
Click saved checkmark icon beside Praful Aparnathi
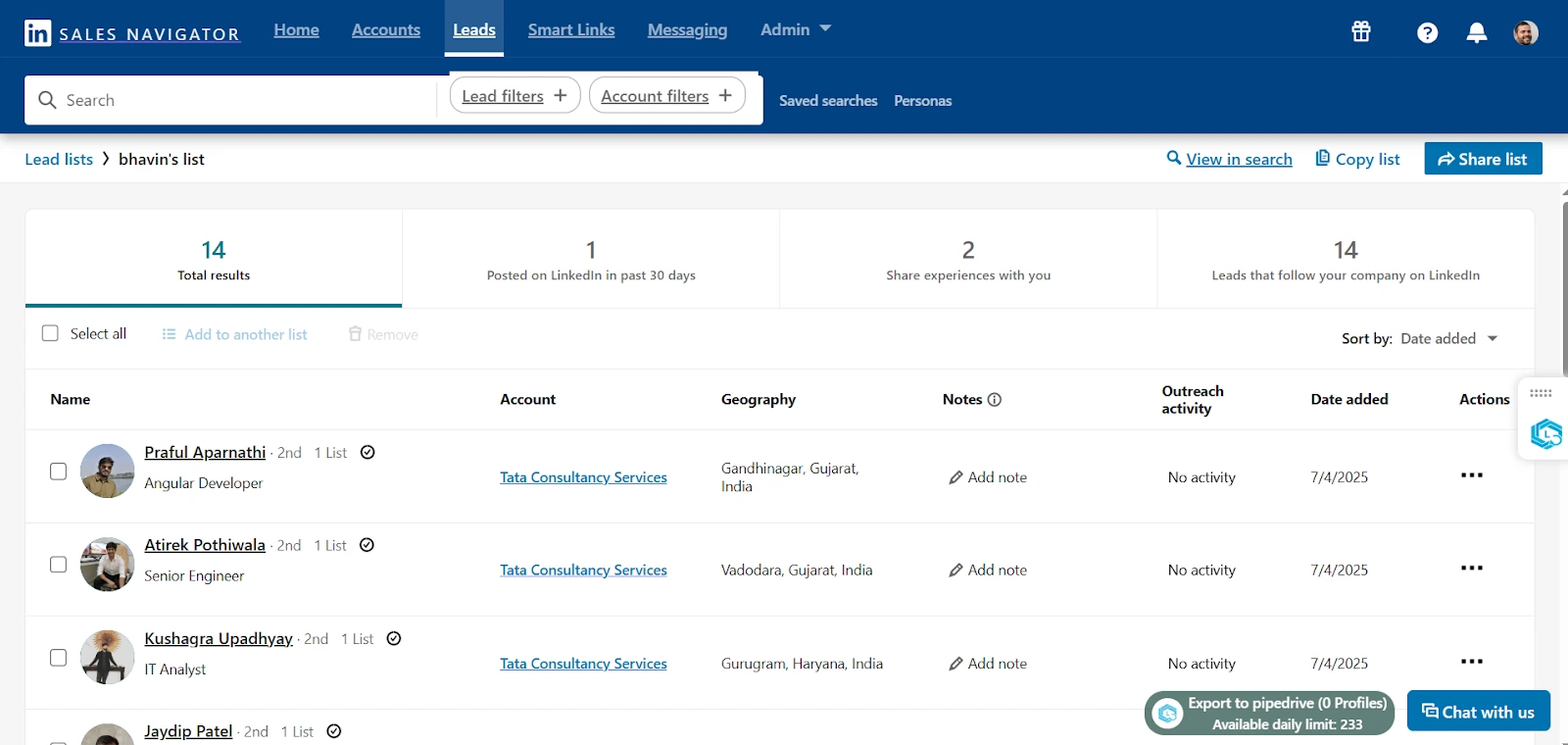367,452
